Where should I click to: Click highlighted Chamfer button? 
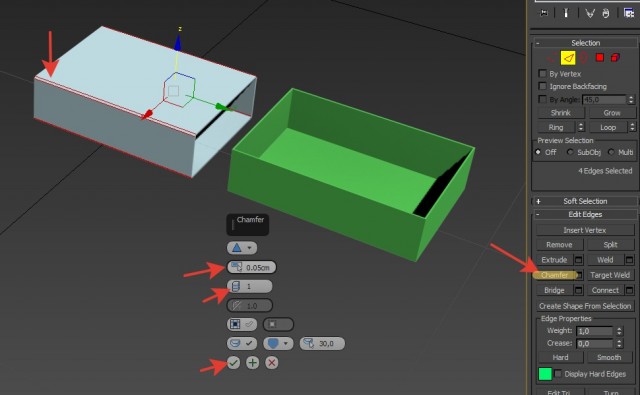pyautogui.click(x=554, y=275)
